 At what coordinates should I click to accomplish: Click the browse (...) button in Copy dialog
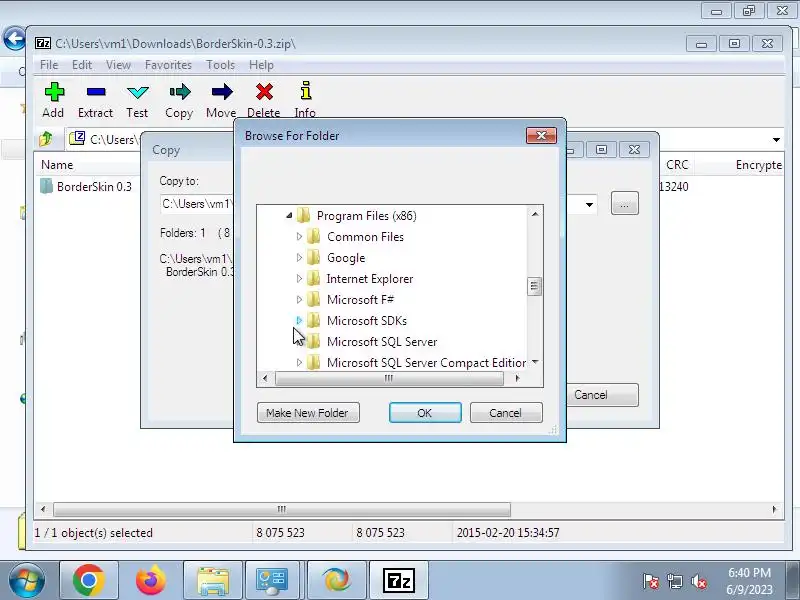click(624, 204)
